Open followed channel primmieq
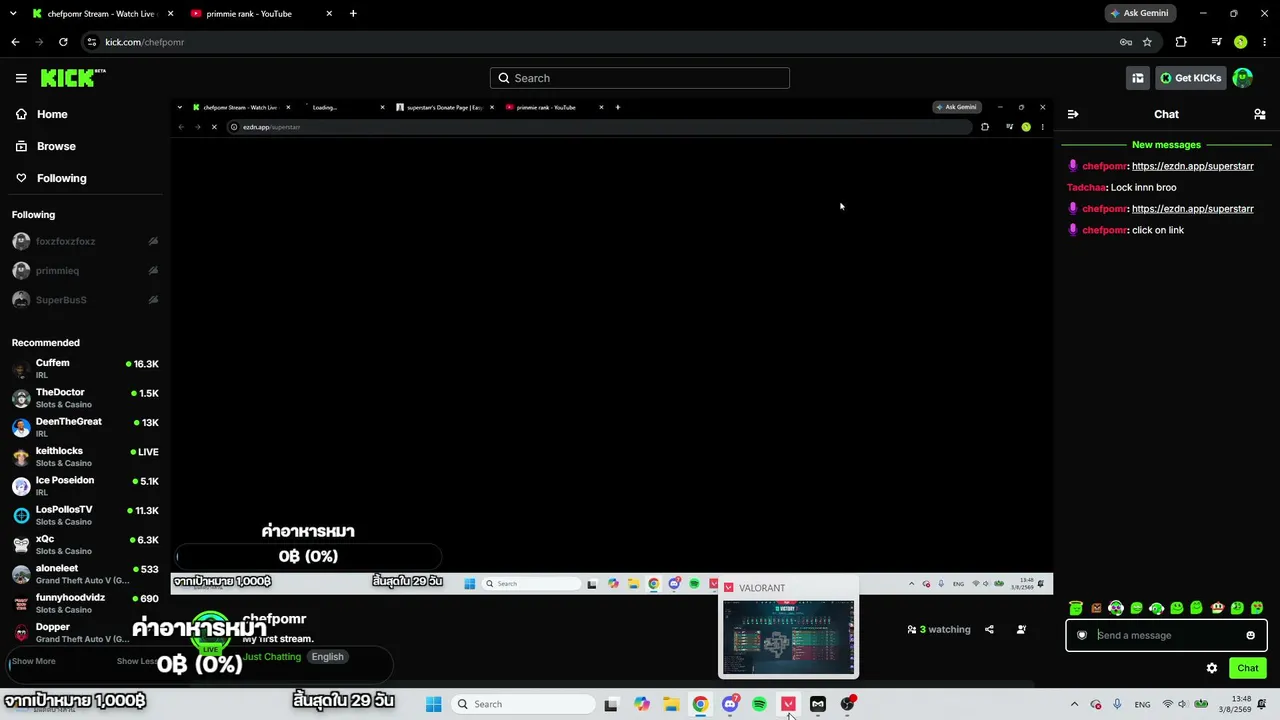This screenshot has width=1280, height=720. 85,271
